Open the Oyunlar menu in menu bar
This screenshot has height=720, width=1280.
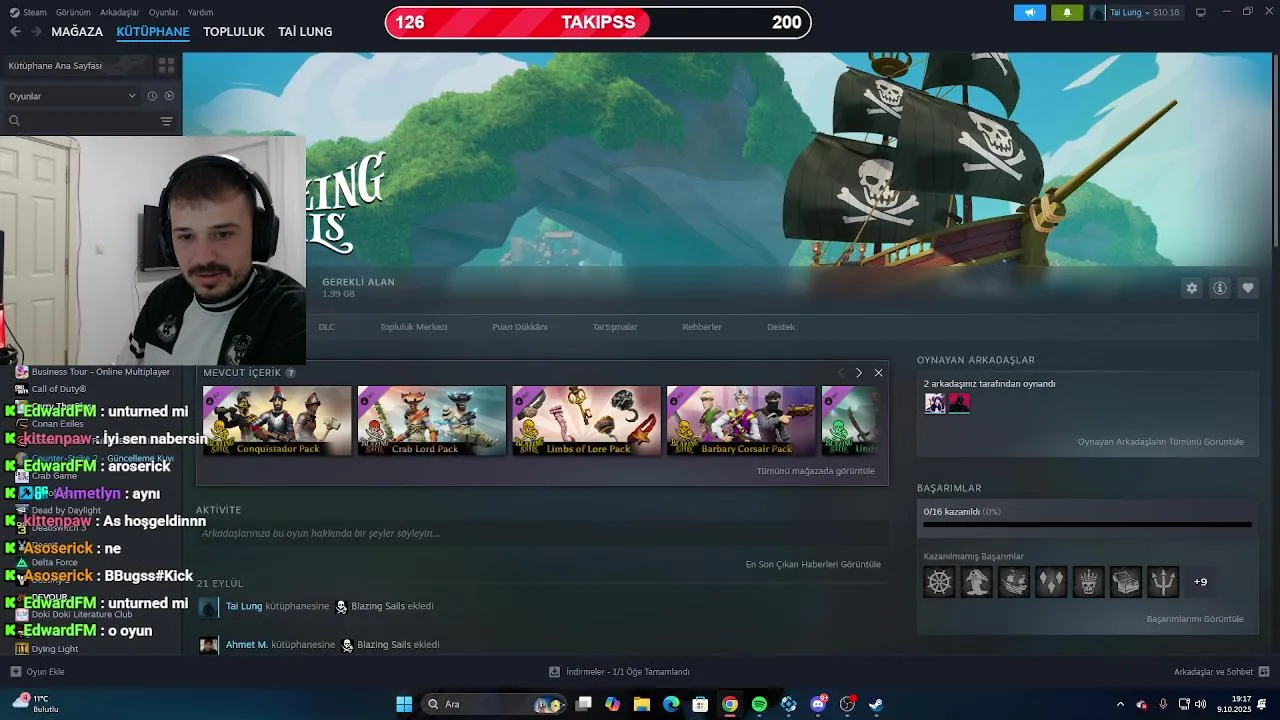click(164, 12)
